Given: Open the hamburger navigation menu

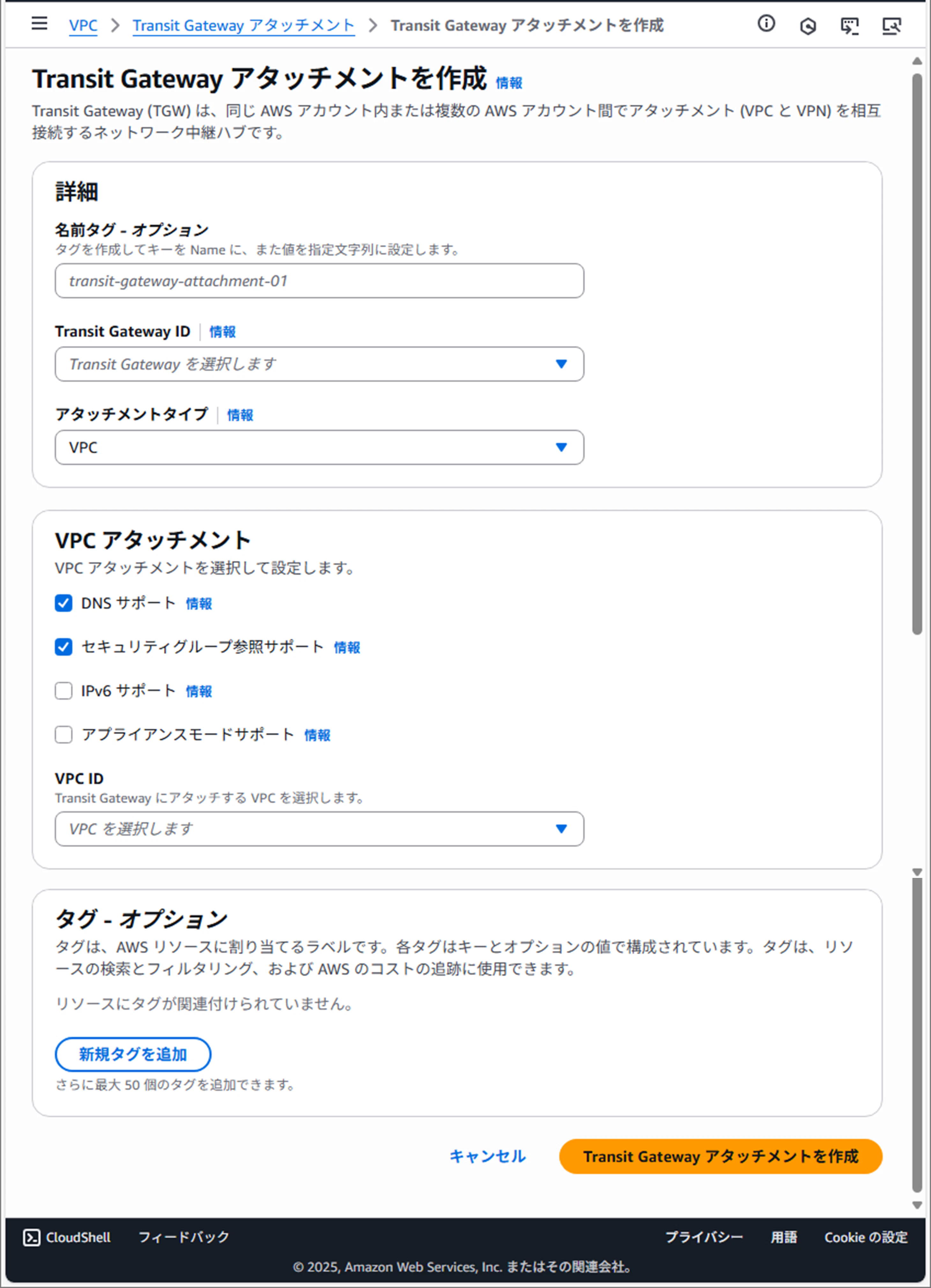Looking at the screenshot, I should (x=39, y=24).
